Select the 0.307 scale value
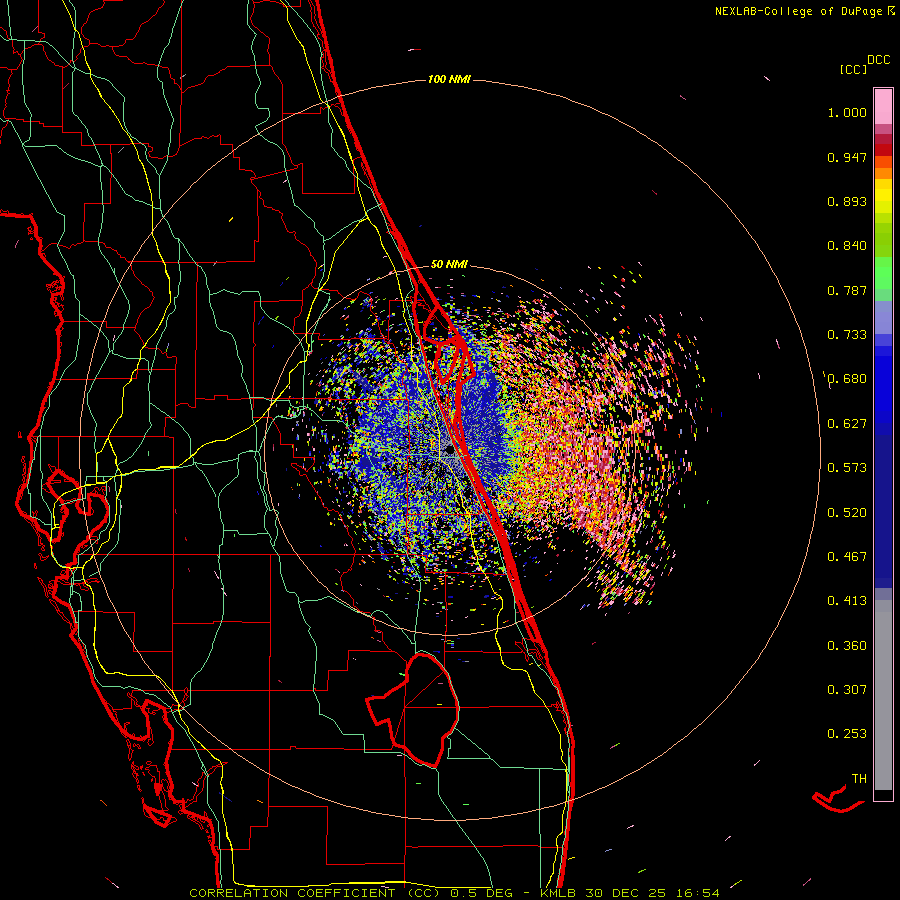This screenshot has height=900, width=900. pos(847,690)
